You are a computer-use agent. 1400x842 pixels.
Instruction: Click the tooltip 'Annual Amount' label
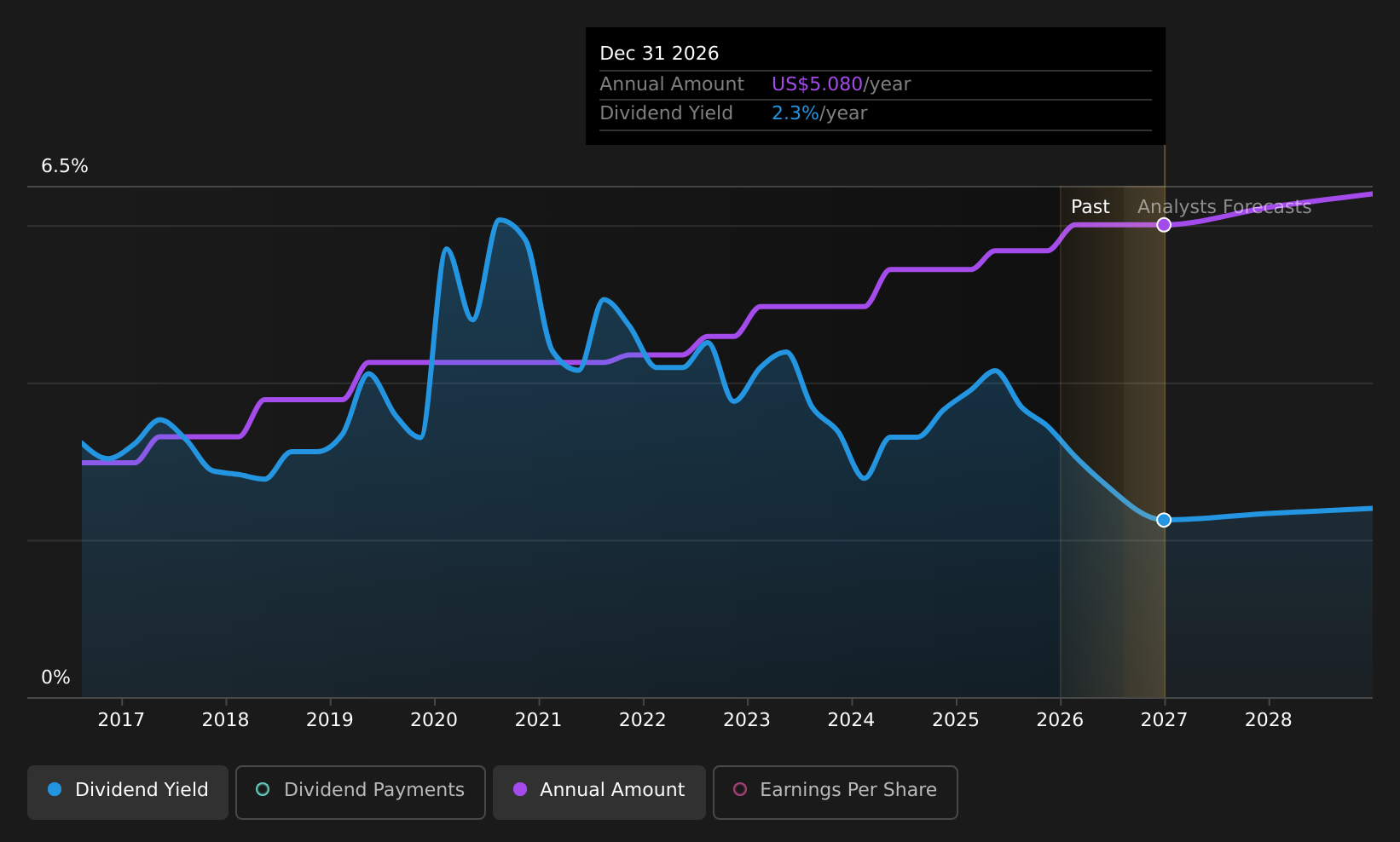pos(672,84)
